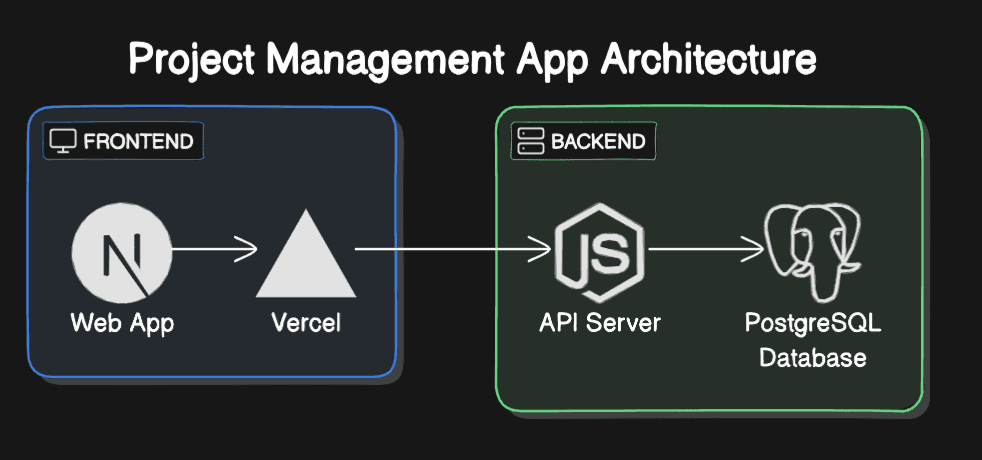Select the 'Web App' caption
Image resolution: width=982 pixels, height=460 pixels.
coord(122,324)
